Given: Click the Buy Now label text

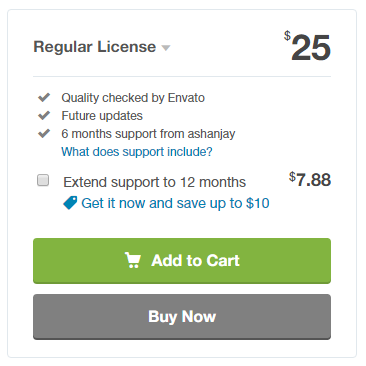Looking at the screenshot, I should pyautogui.click(x=182, y=317).
